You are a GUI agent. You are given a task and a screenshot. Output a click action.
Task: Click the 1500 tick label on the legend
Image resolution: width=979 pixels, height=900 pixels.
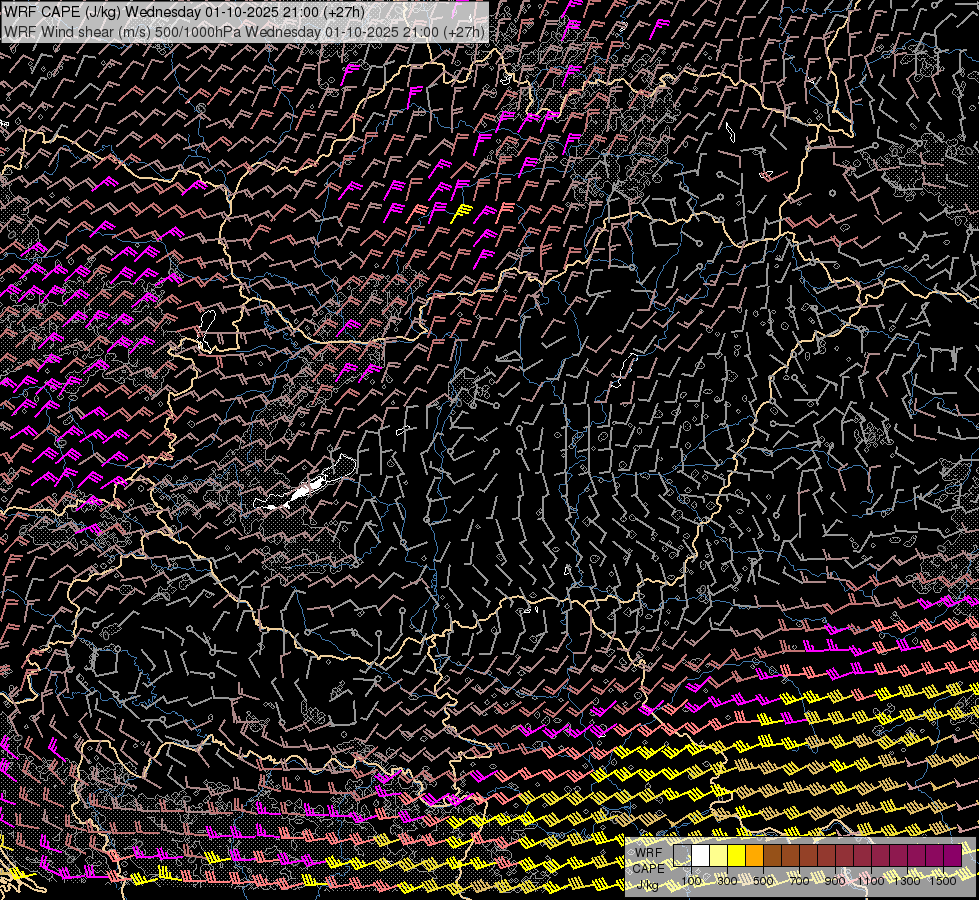(942, 880)
